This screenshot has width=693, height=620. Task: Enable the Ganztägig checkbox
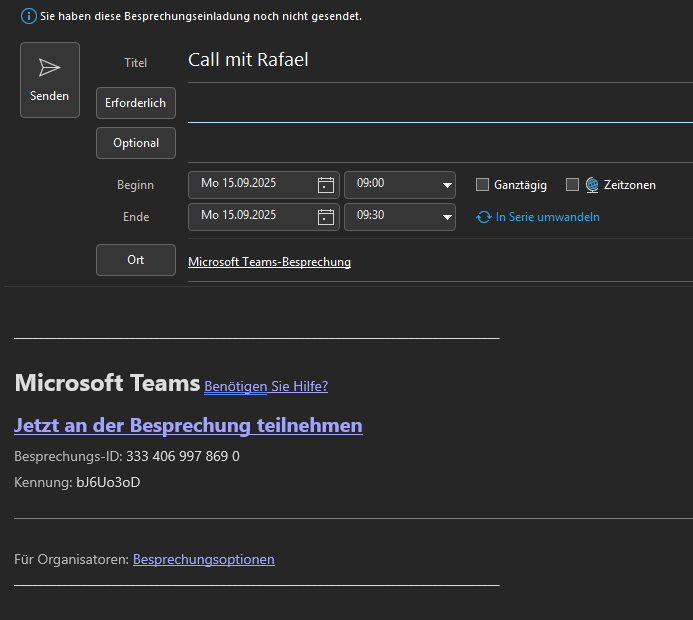coord(482,185)
